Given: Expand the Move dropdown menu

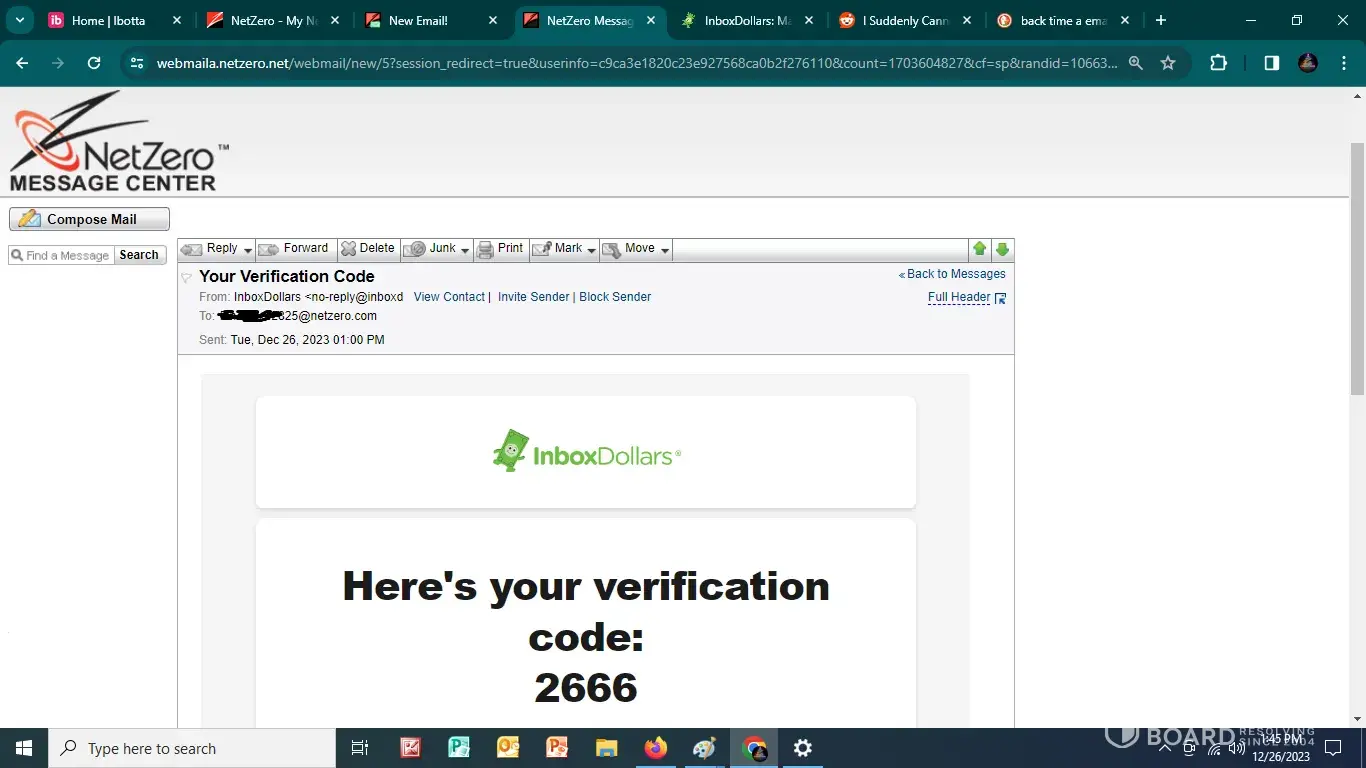Looking at the screenshot, I should pos(665,250).
